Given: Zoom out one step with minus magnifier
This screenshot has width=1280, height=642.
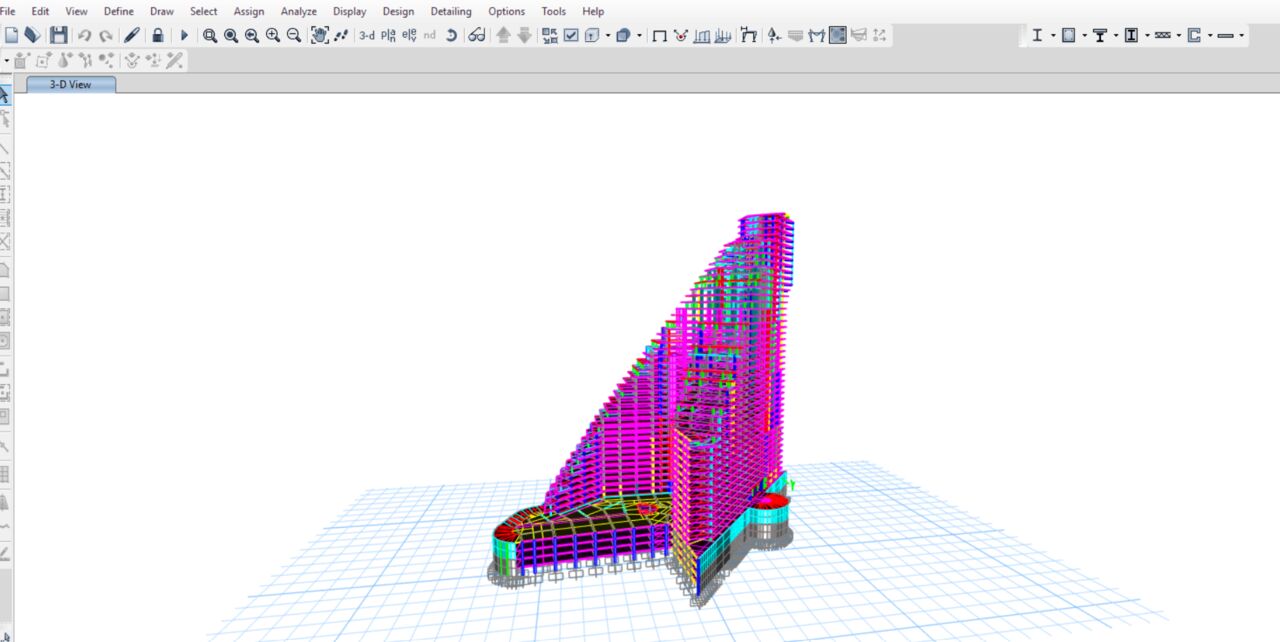Looking at the screenshot, I should 294,35.
